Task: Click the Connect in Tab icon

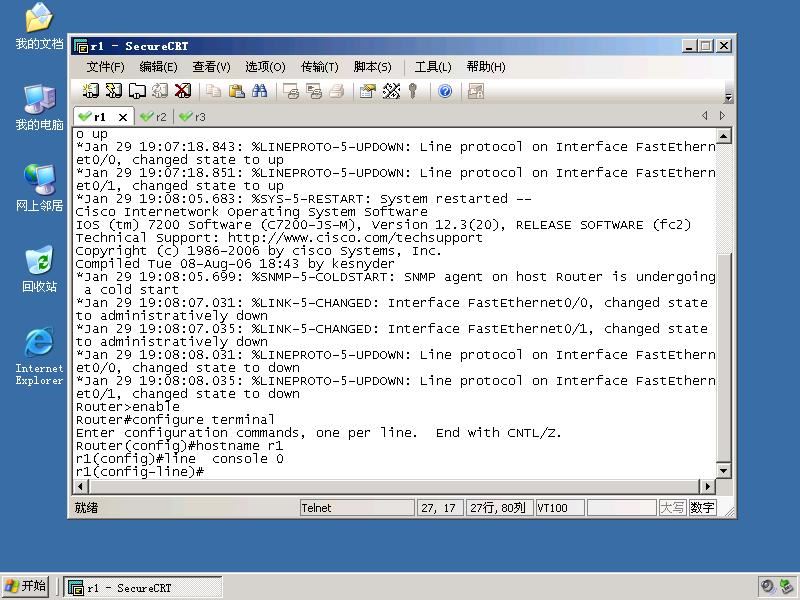Action: tap(137, 91)
